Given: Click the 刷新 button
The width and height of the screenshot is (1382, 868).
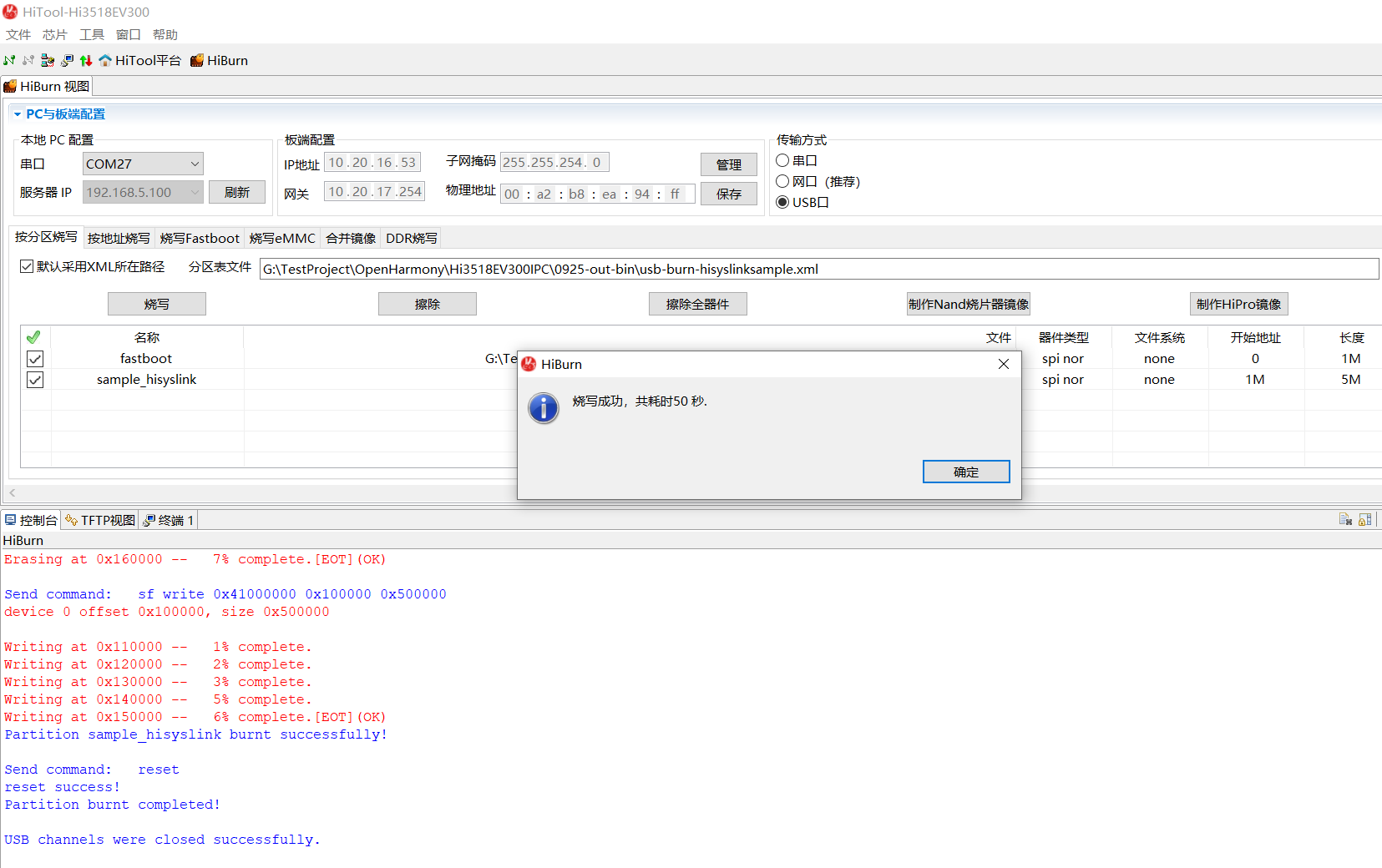Looking at the screenshot, I should 237,192.
